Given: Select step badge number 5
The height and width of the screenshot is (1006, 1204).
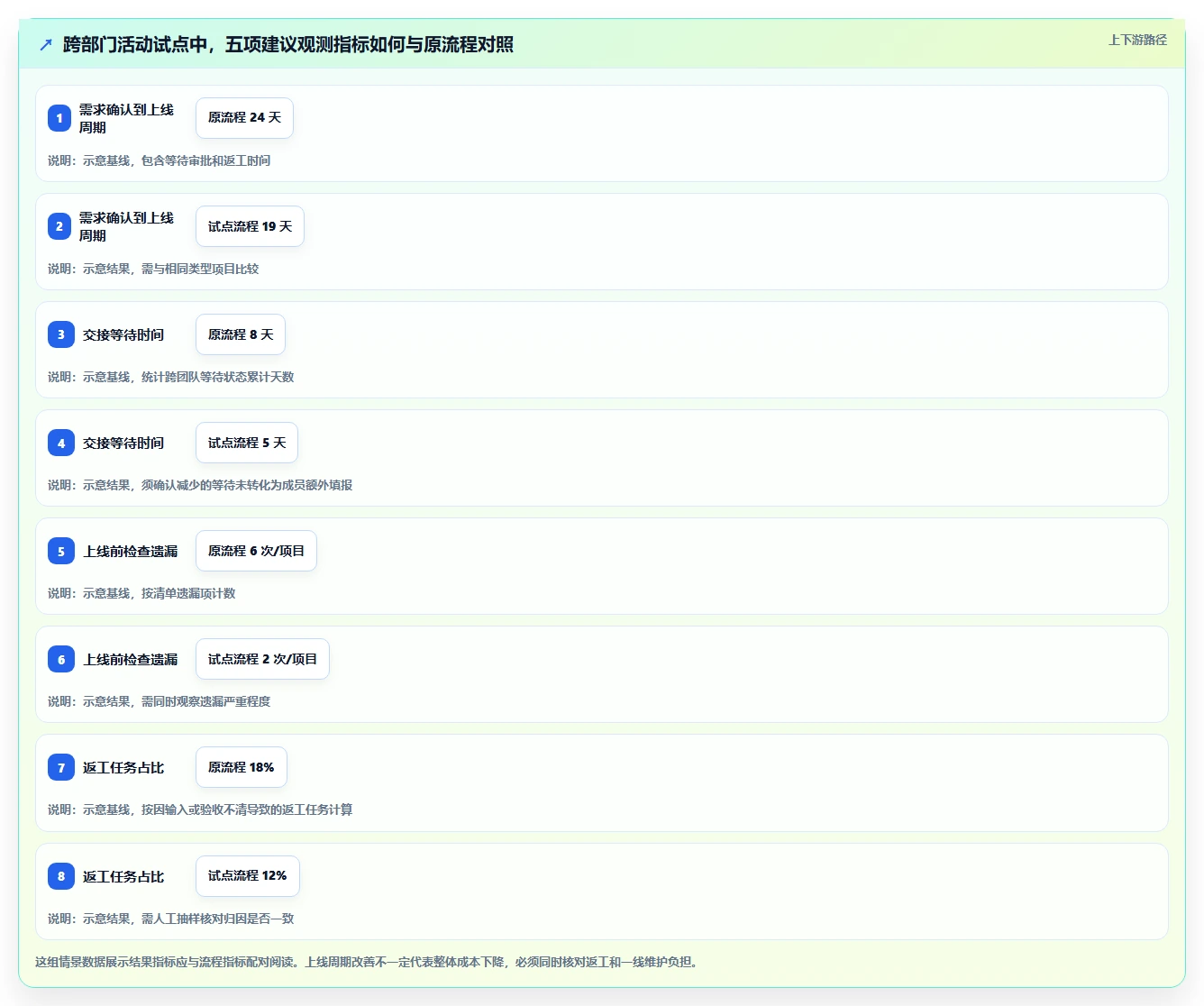Looking at the screenshot, I should click(x=60, y=551).
